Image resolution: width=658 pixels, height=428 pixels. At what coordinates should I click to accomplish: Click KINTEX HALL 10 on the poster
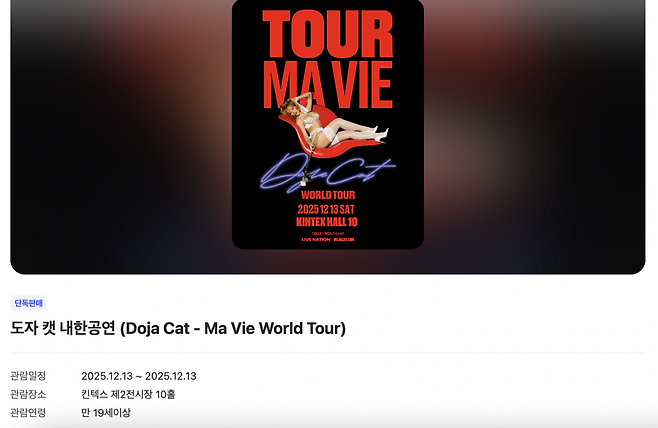pos(327,222)
